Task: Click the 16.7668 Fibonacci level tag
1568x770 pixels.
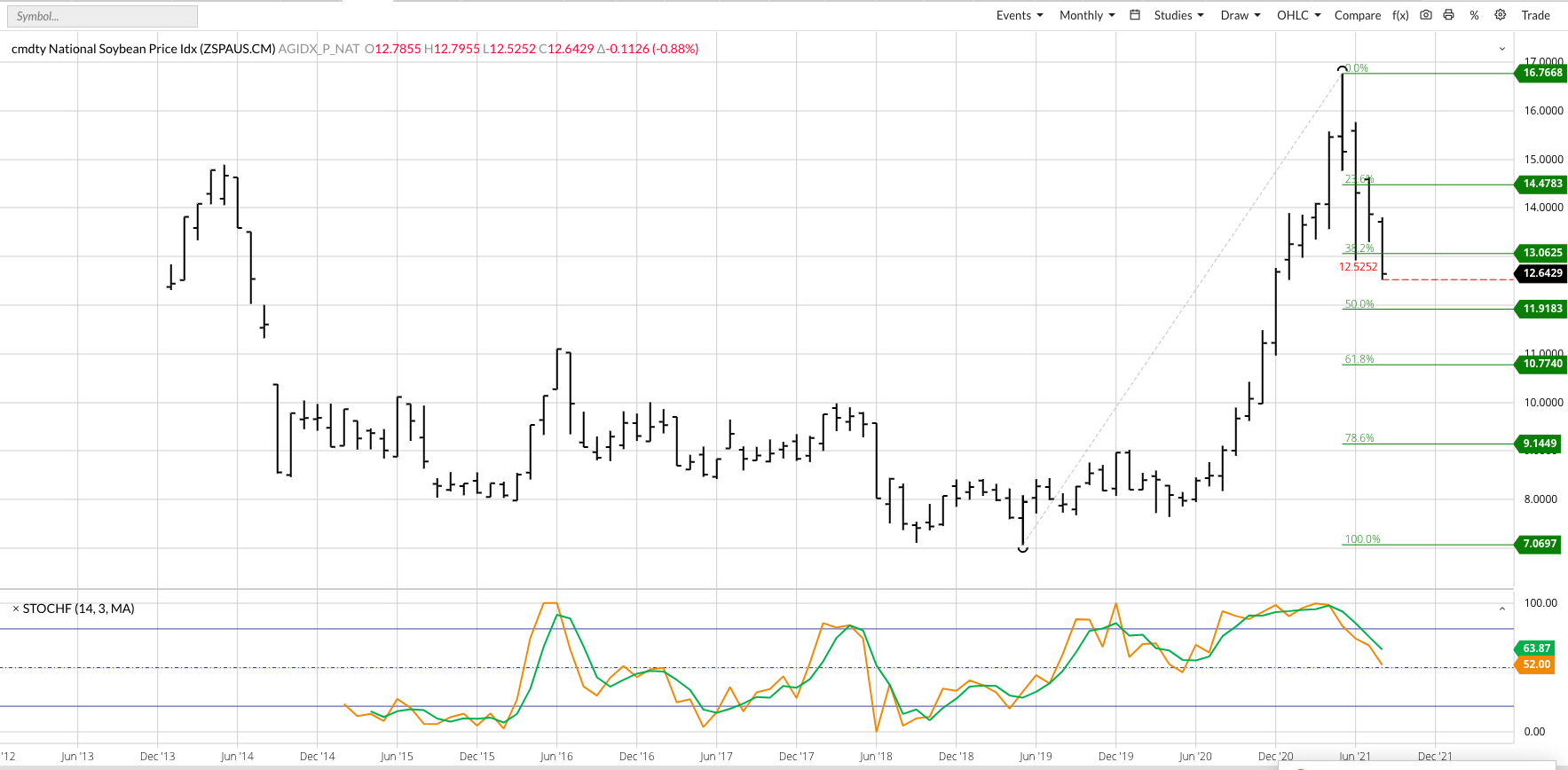Action: (1541, 73)
